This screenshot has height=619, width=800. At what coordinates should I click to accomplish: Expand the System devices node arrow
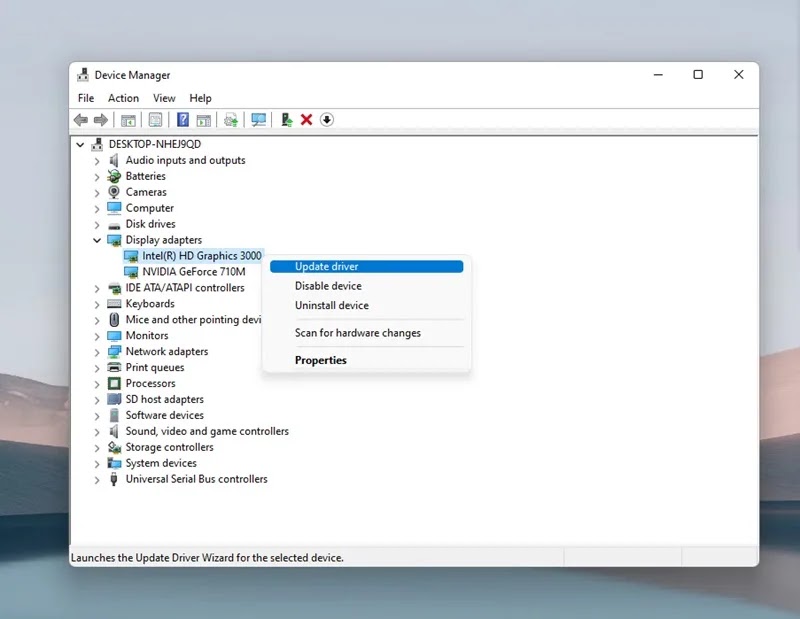coord(97,463)
